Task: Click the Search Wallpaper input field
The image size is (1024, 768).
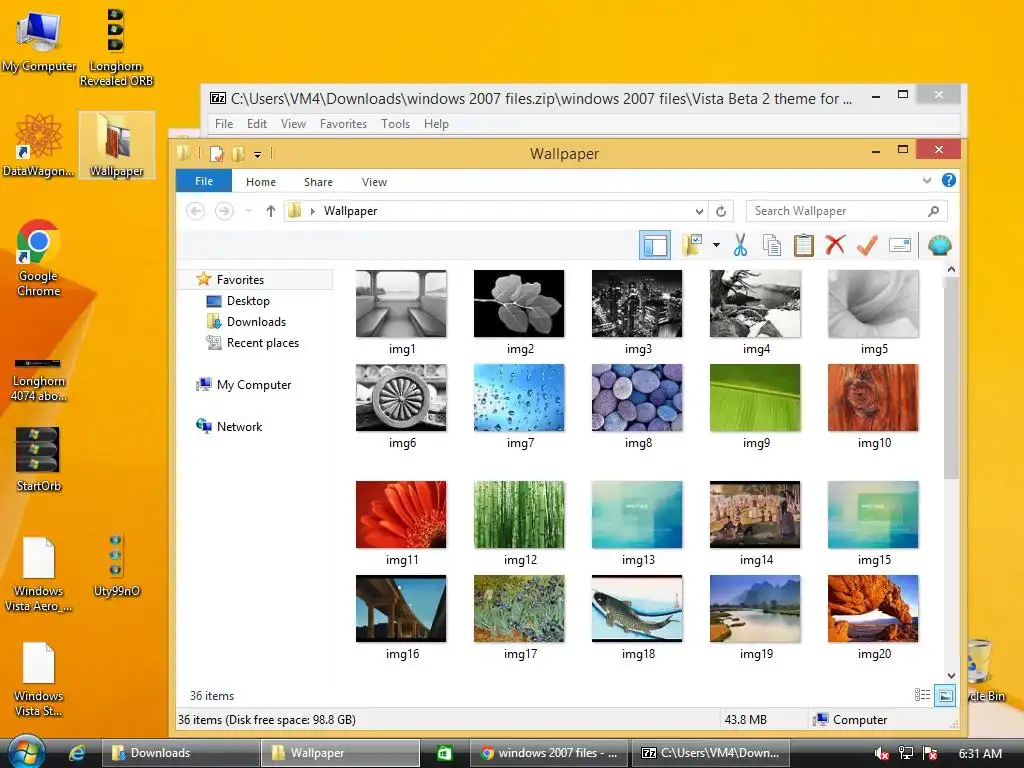Action: pyautogui.click(x=846, y=211)
